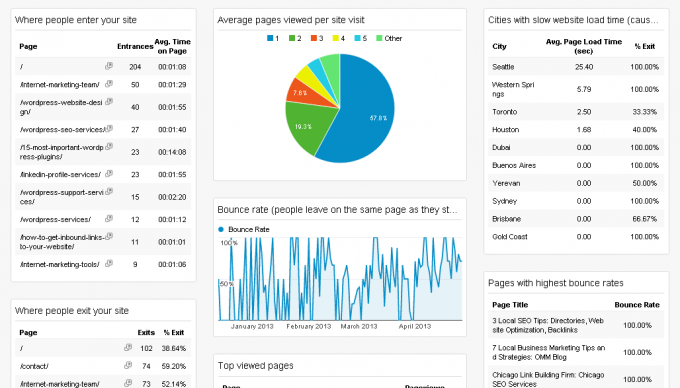Select Brisbane city row
The image size is (680, 388).
point(575,219)
